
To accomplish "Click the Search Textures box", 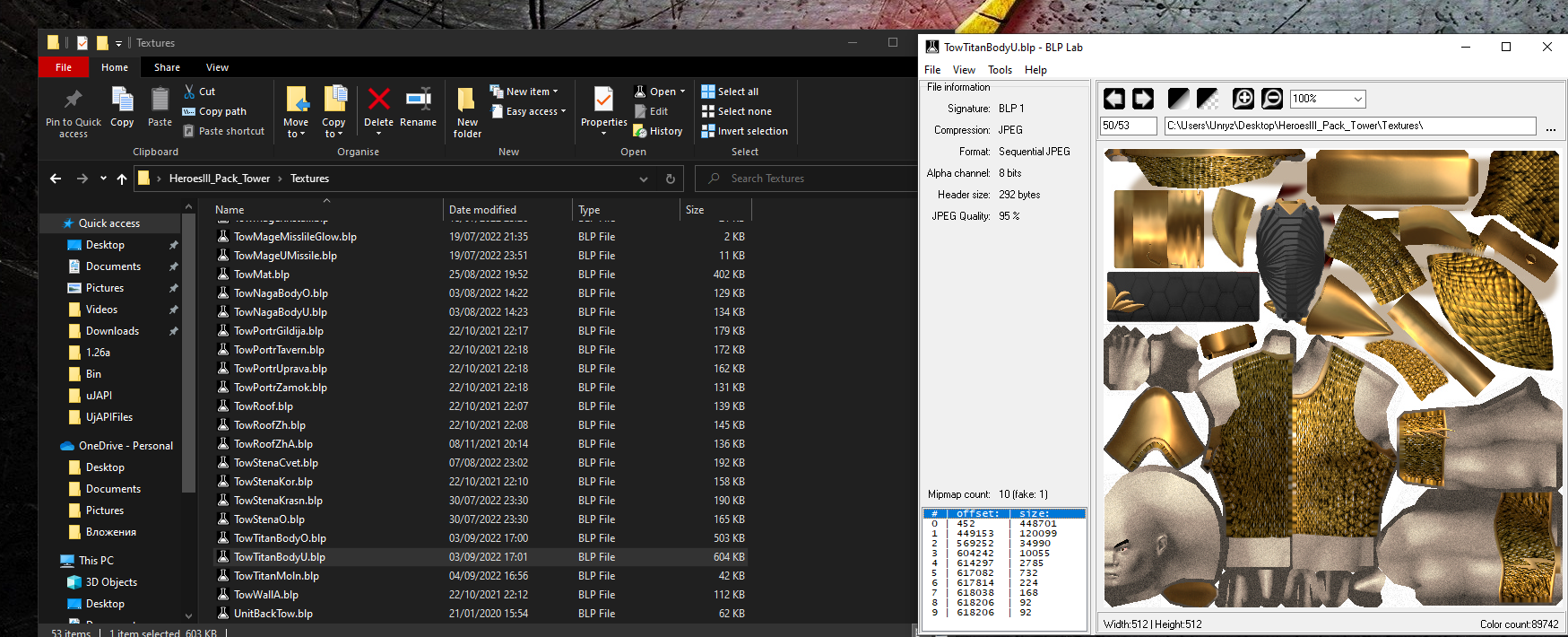I will [807, 179].
